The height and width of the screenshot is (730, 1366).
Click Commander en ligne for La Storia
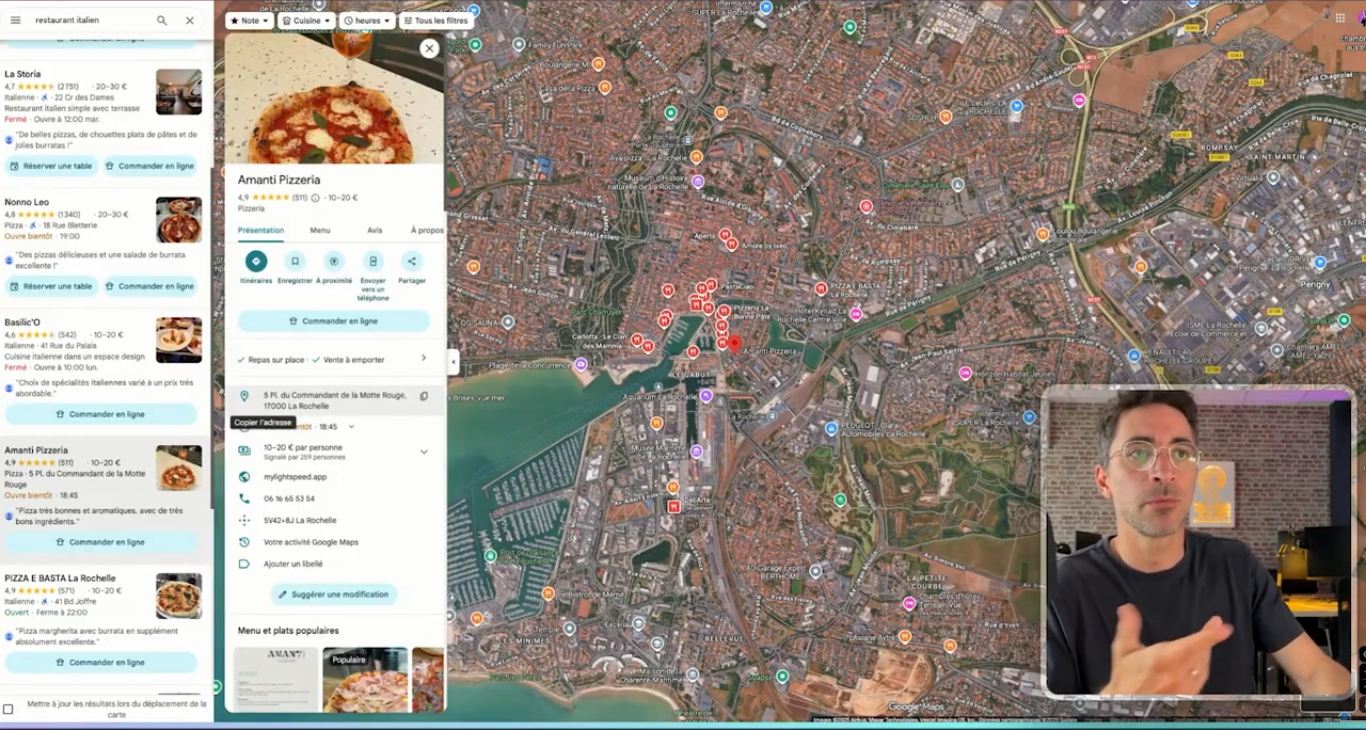pos(150,166)
